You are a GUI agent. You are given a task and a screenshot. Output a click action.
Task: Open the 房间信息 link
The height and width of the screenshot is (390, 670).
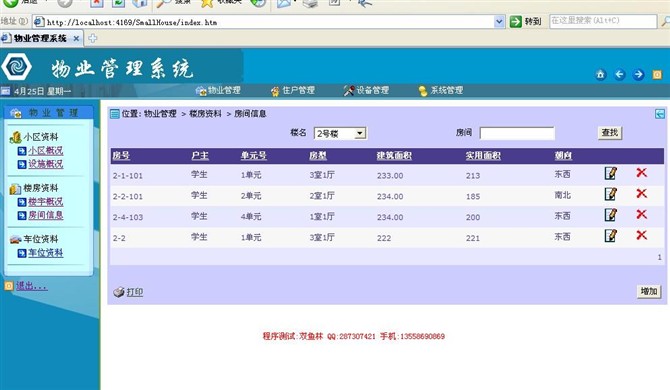(46, 215)
